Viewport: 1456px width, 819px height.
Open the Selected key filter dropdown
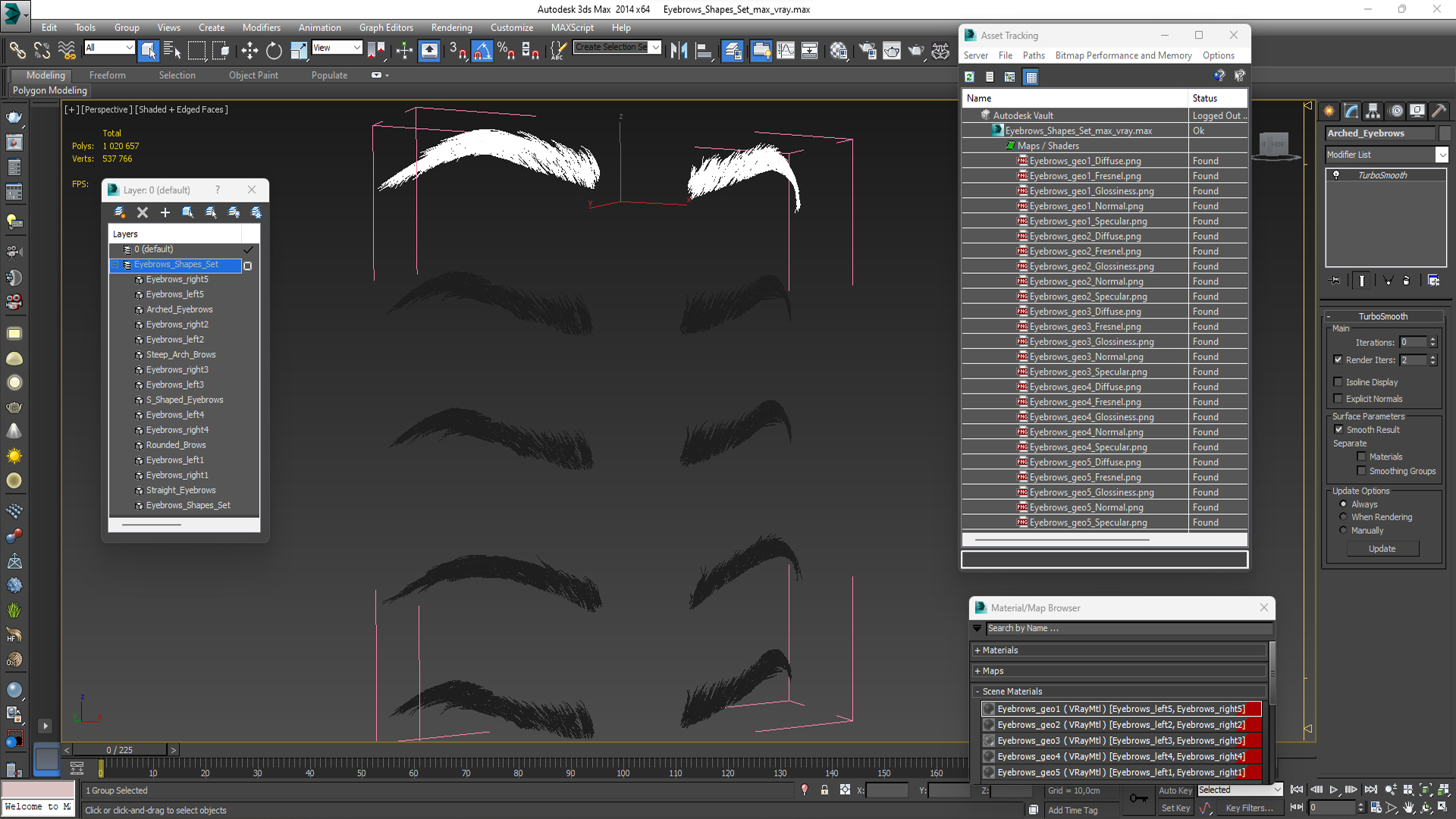click(x=1239, y=789)
